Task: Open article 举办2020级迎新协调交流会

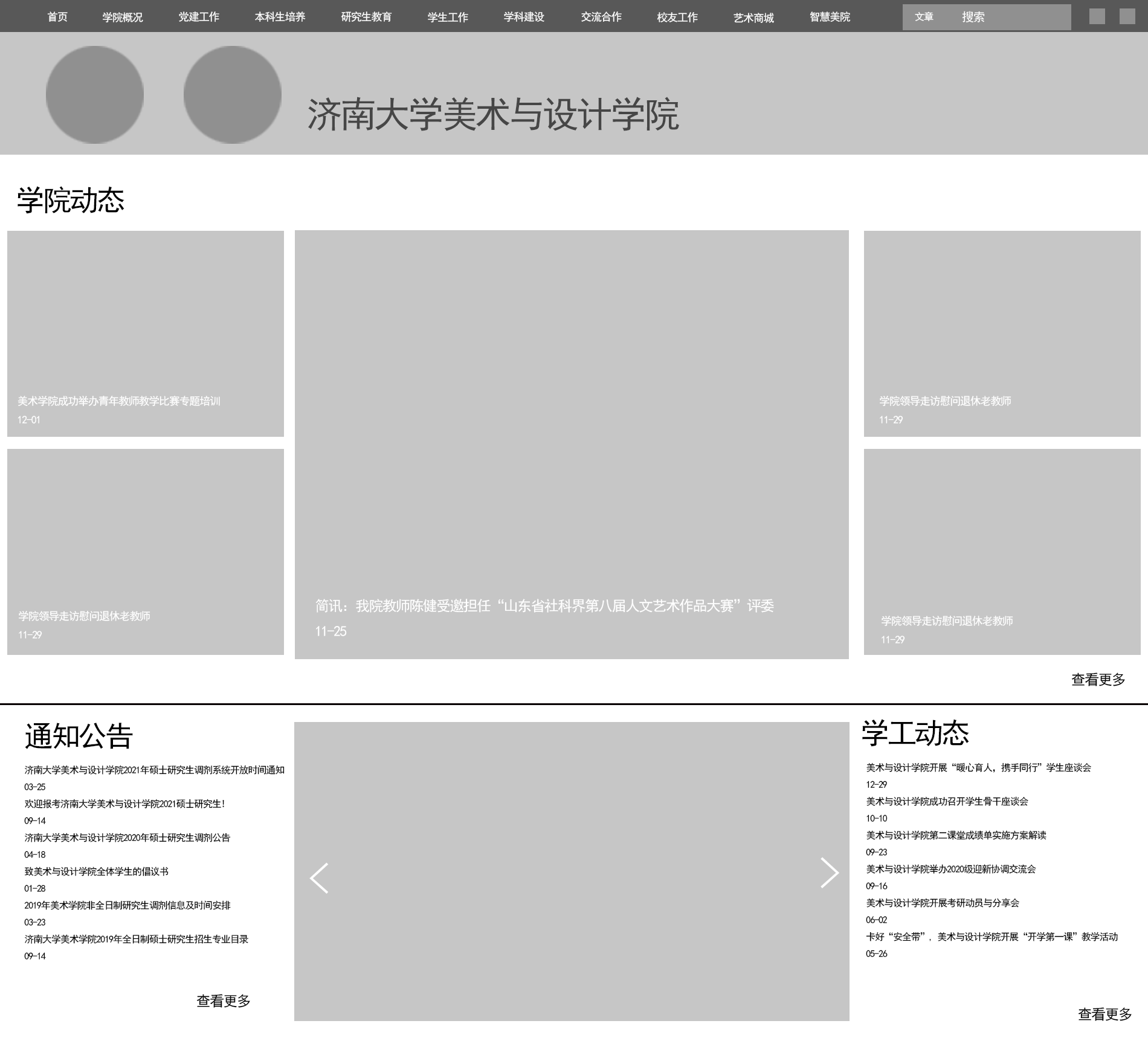Action: tap(950, 869)
